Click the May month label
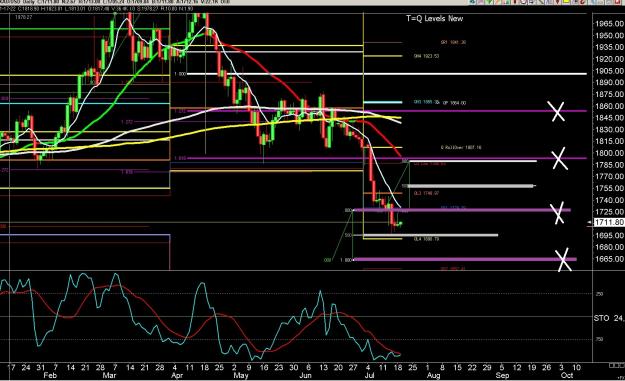 [241, 375]
